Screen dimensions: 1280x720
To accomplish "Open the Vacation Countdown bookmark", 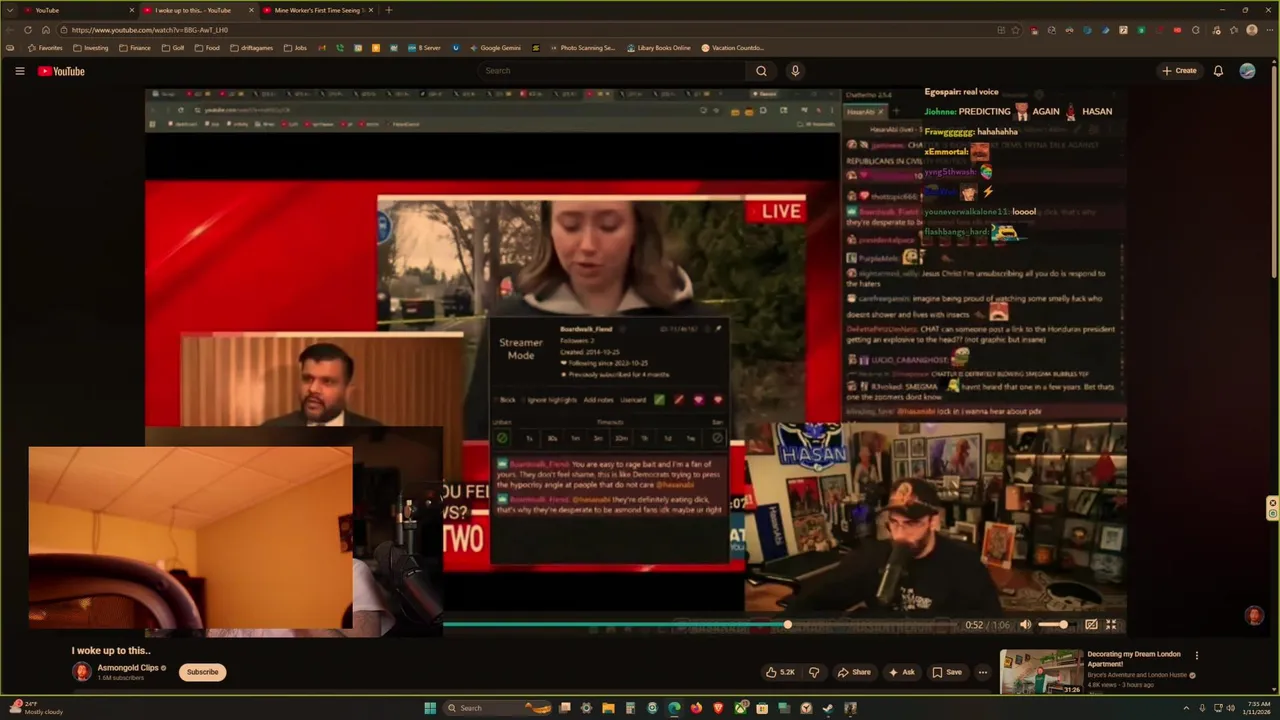I will pos(732,48).
